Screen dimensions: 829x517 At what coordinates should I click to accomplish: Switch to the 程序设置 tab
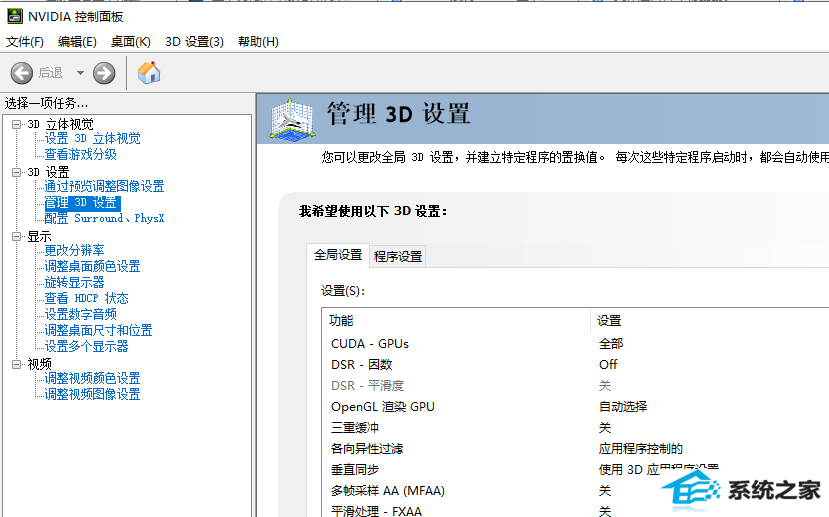click(398, 257)
